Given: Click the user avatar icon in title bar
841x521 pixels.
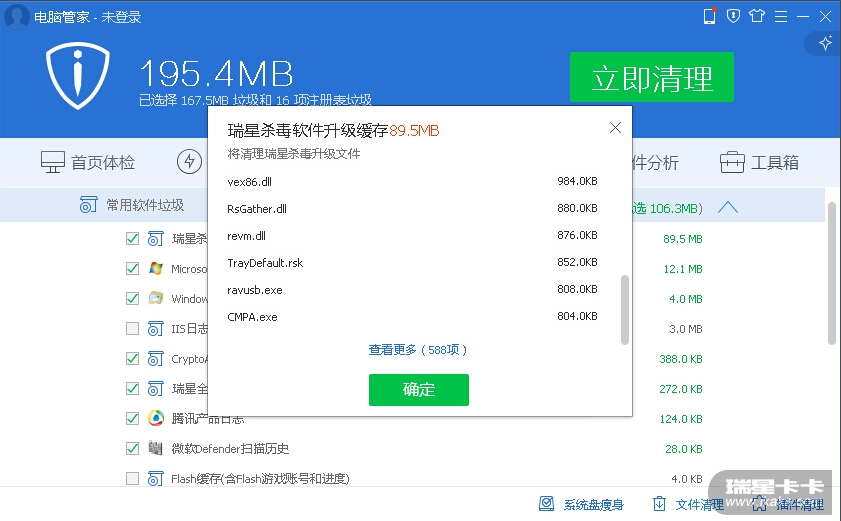Looking at the screenshot, I should (17, 16).
